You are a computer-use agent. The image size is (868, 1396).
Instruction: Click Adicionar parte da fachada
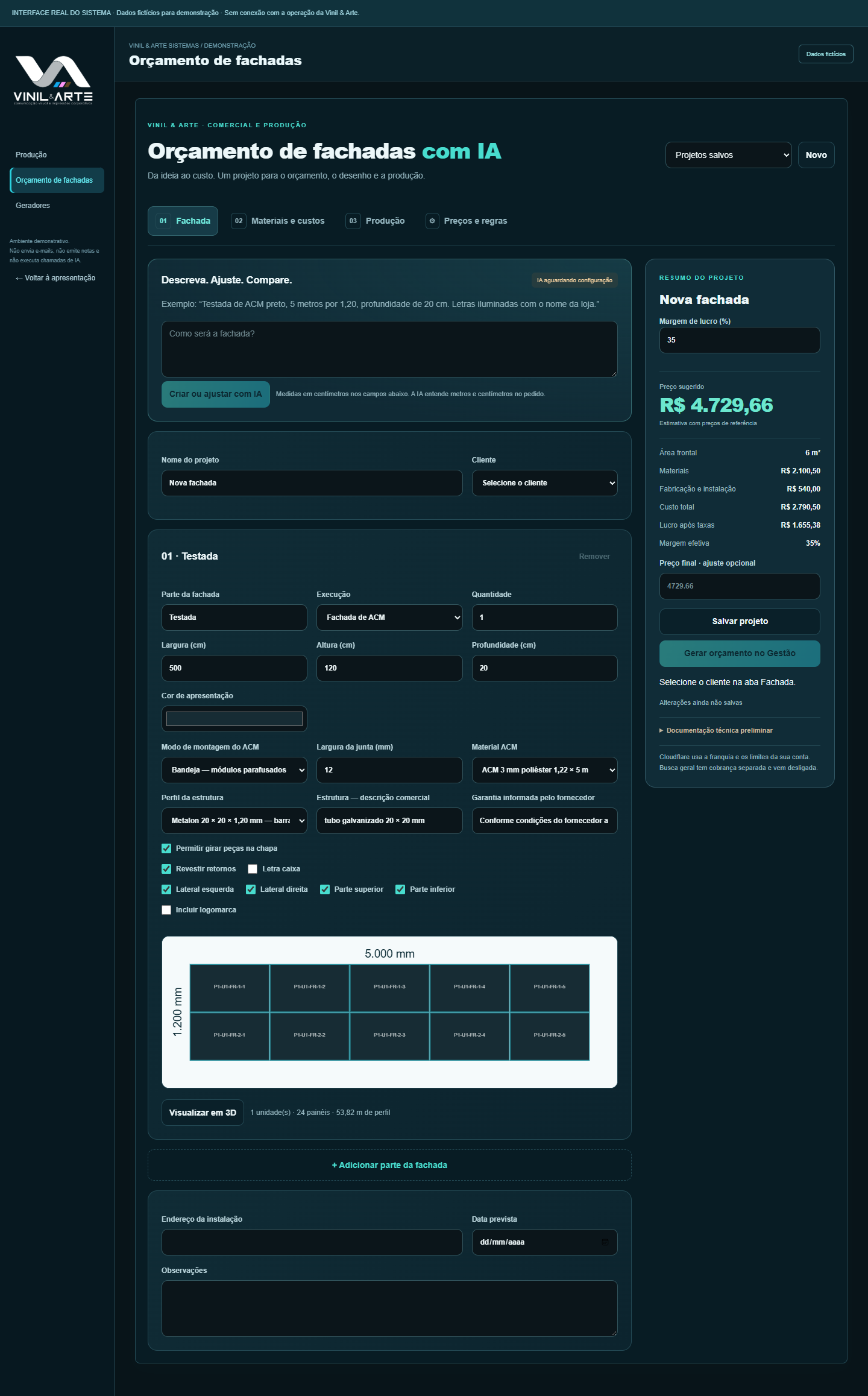(389, 1165)
